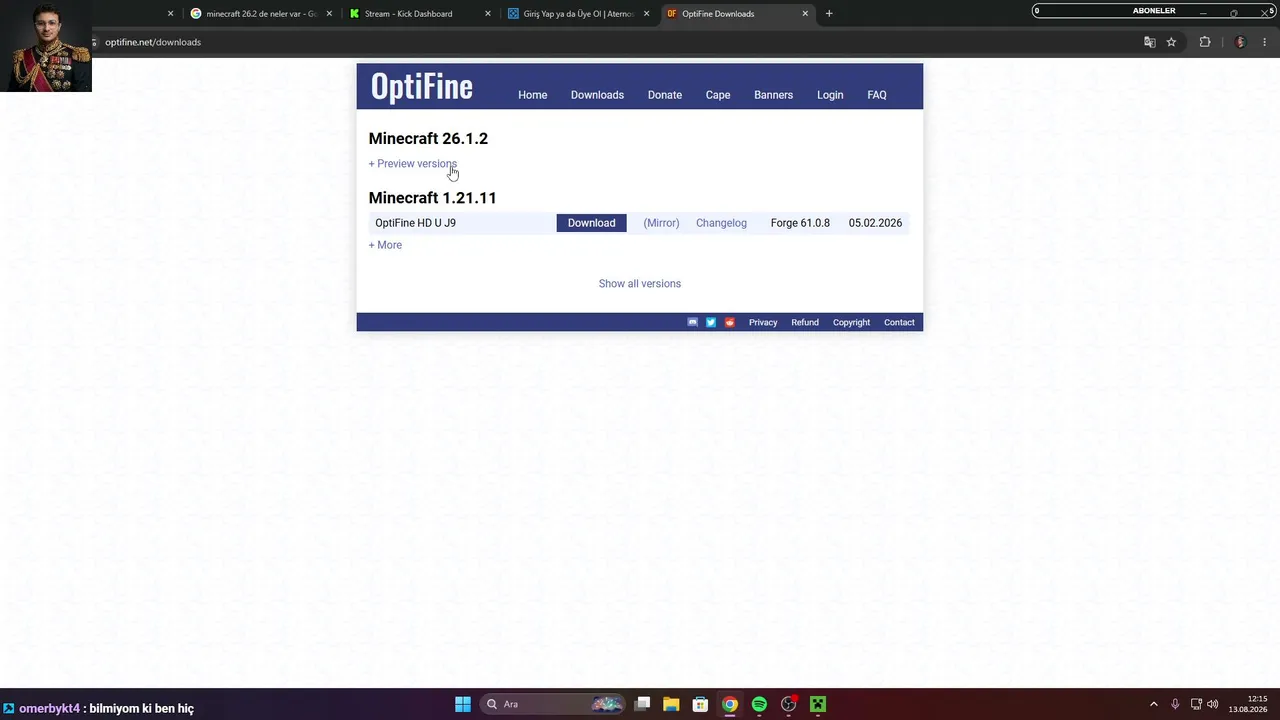Select the 'OptiFine HD U J9' row name
Screen dimensions: 1280x720
(415, 223)
